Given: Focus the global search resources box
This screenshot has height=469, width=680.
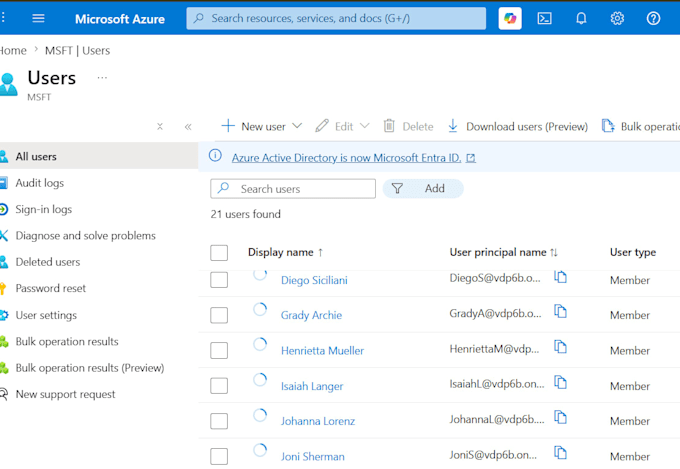Looking at the screenshot, I should [x=336, y=18].
